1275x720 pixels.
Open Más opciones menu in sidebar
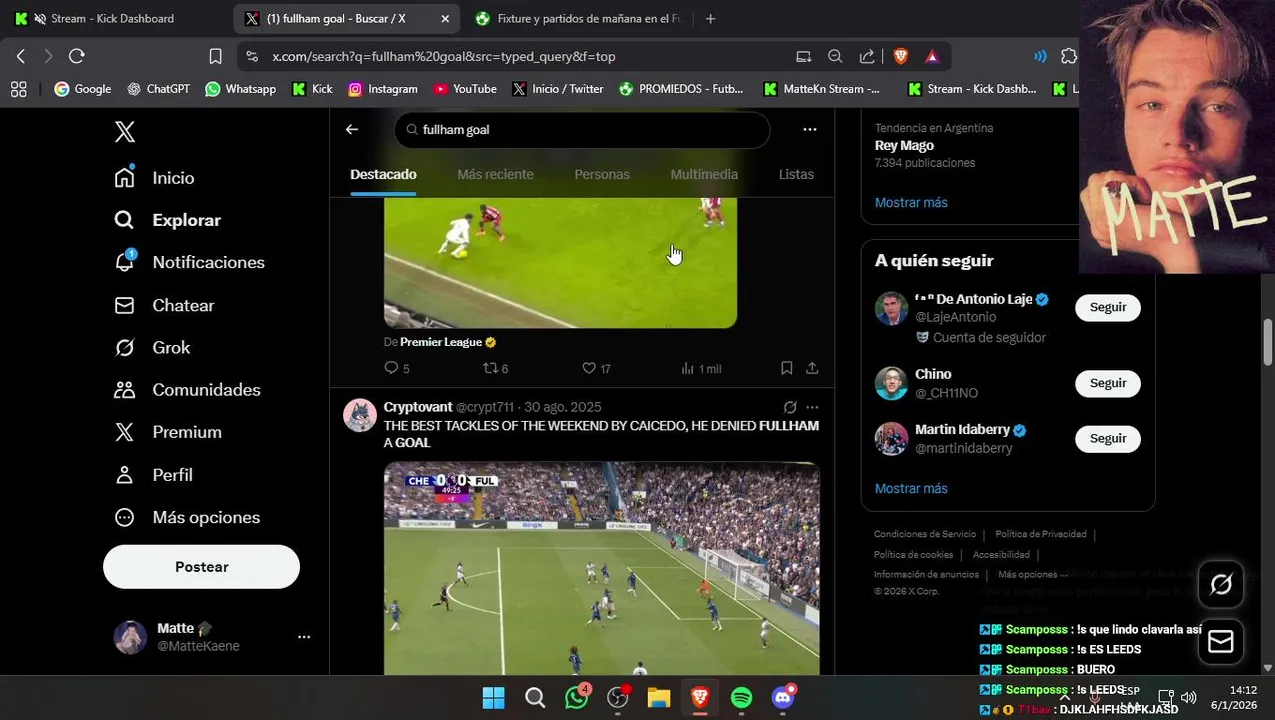(186, 517)
